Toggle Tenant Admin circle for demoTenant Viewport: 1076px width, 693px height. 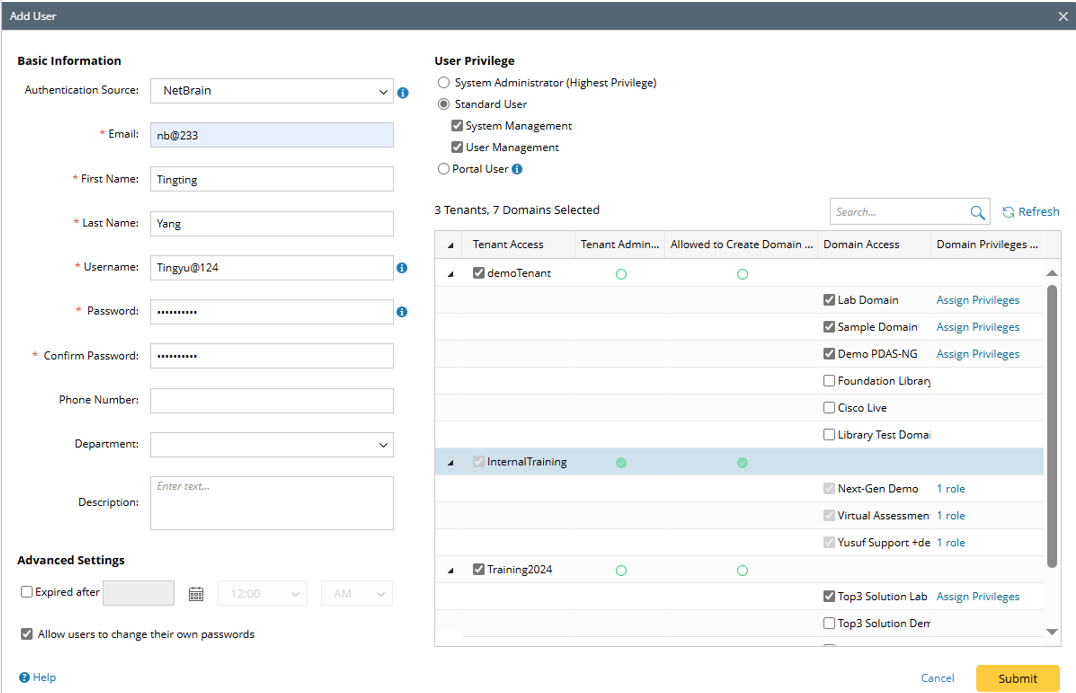coord(621,274)
